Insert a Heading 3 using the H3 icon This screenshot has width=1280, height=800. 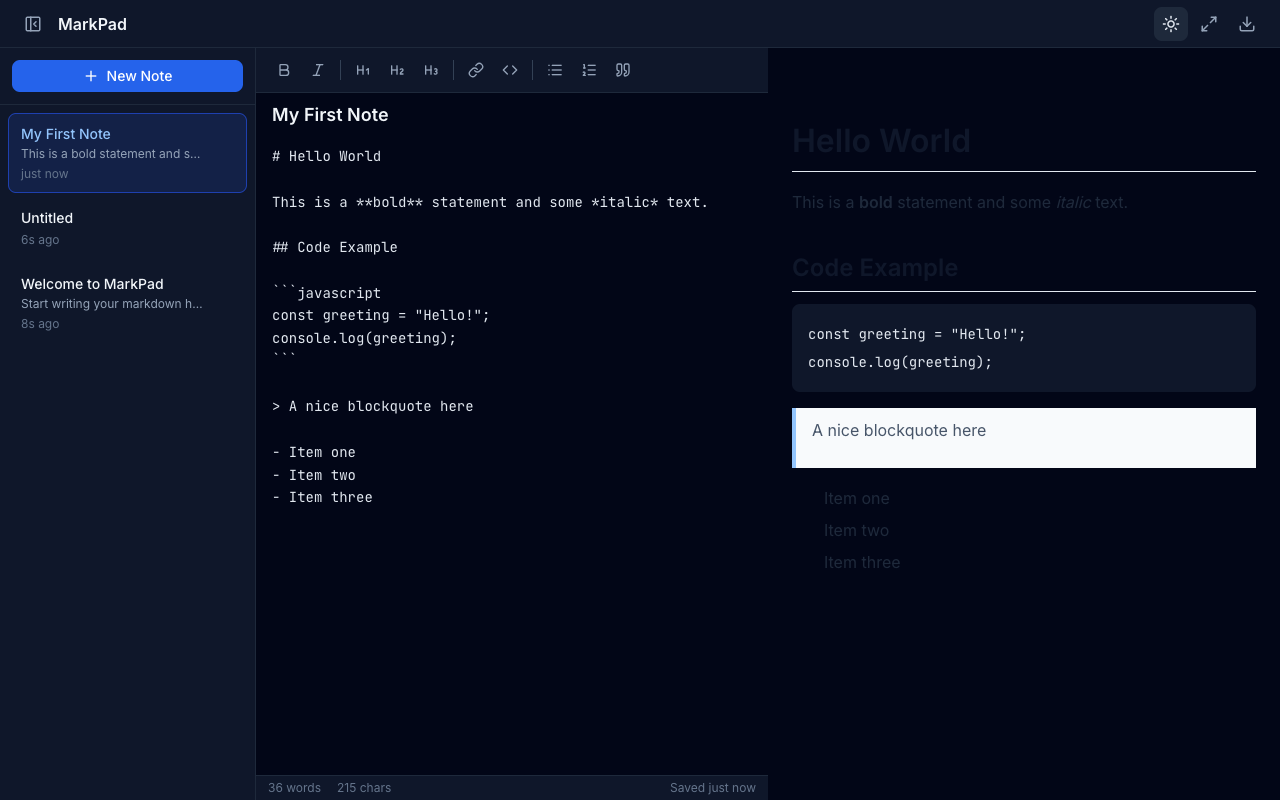click(x=430, y=70)
